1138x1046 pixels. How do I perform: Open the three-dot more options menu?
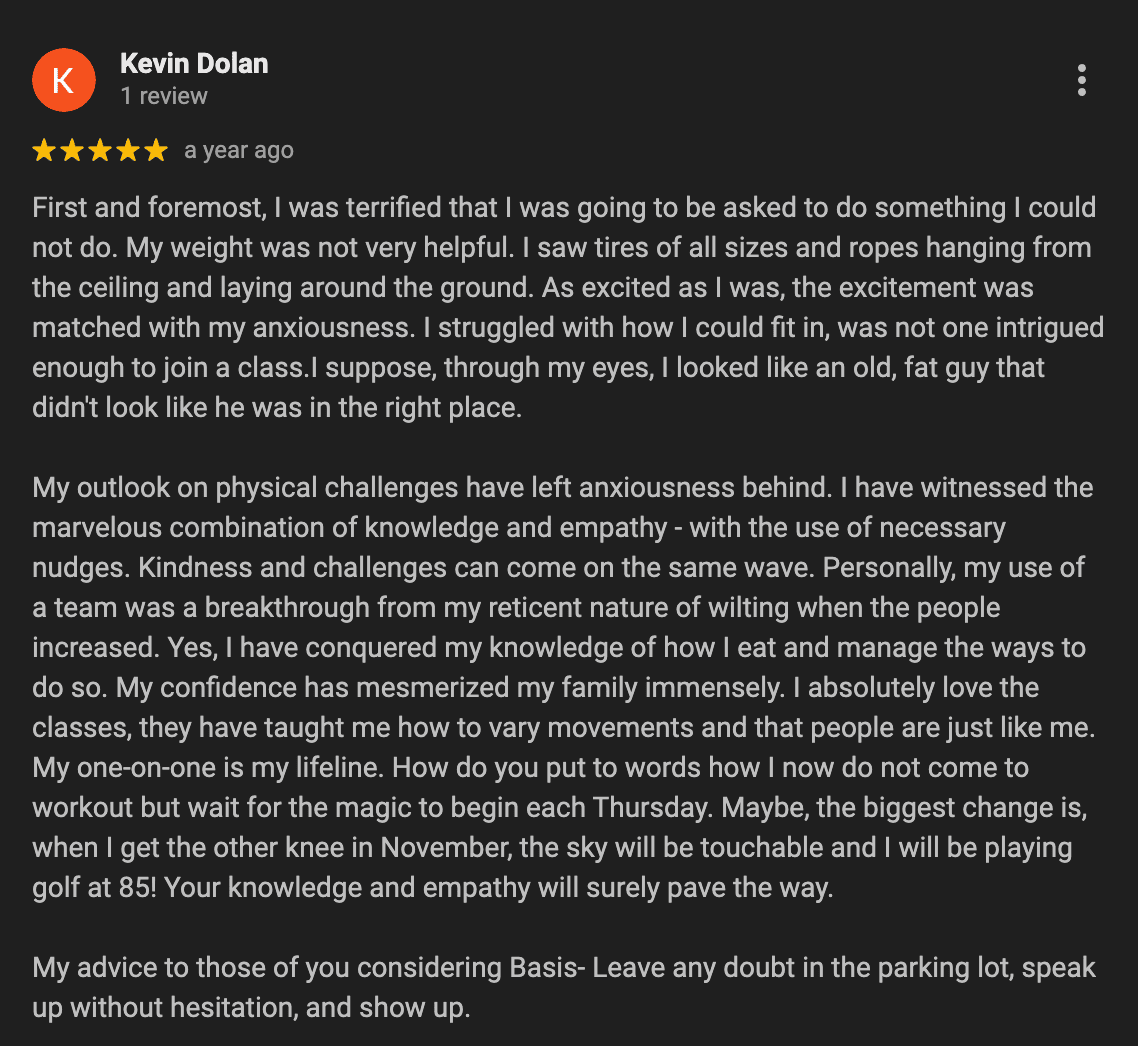(1081, 80)
